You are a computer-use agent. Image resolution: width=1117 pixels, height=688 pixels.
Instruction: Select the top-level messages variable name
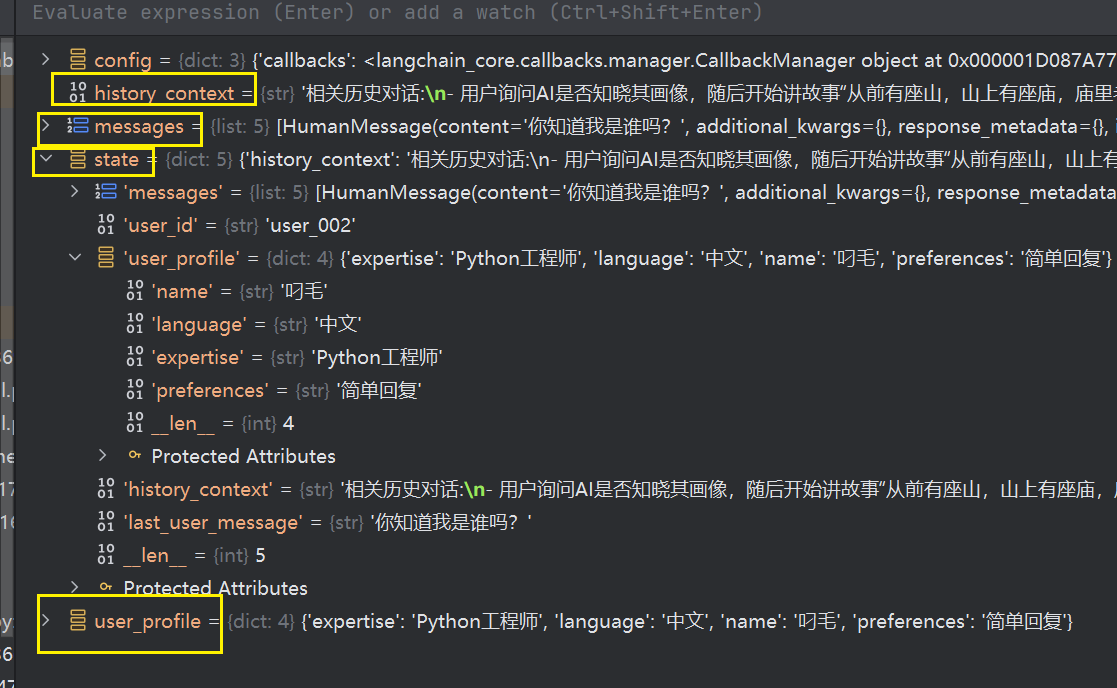point(139,127)
